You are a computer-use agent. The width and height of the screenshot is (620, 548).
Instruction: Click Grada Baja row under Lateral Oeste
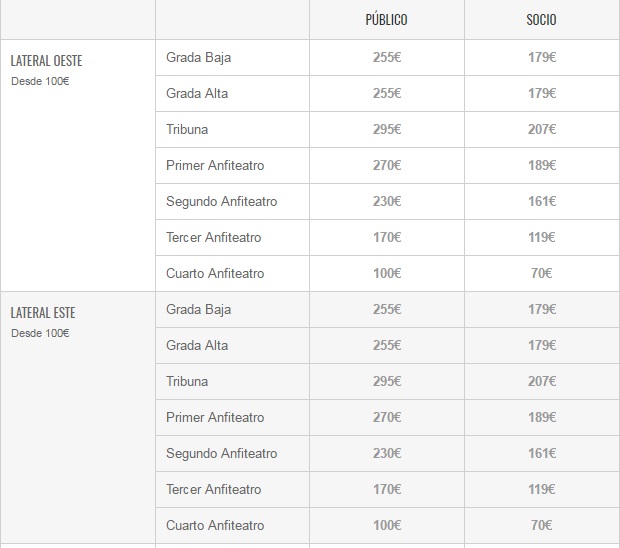(198, 57)
